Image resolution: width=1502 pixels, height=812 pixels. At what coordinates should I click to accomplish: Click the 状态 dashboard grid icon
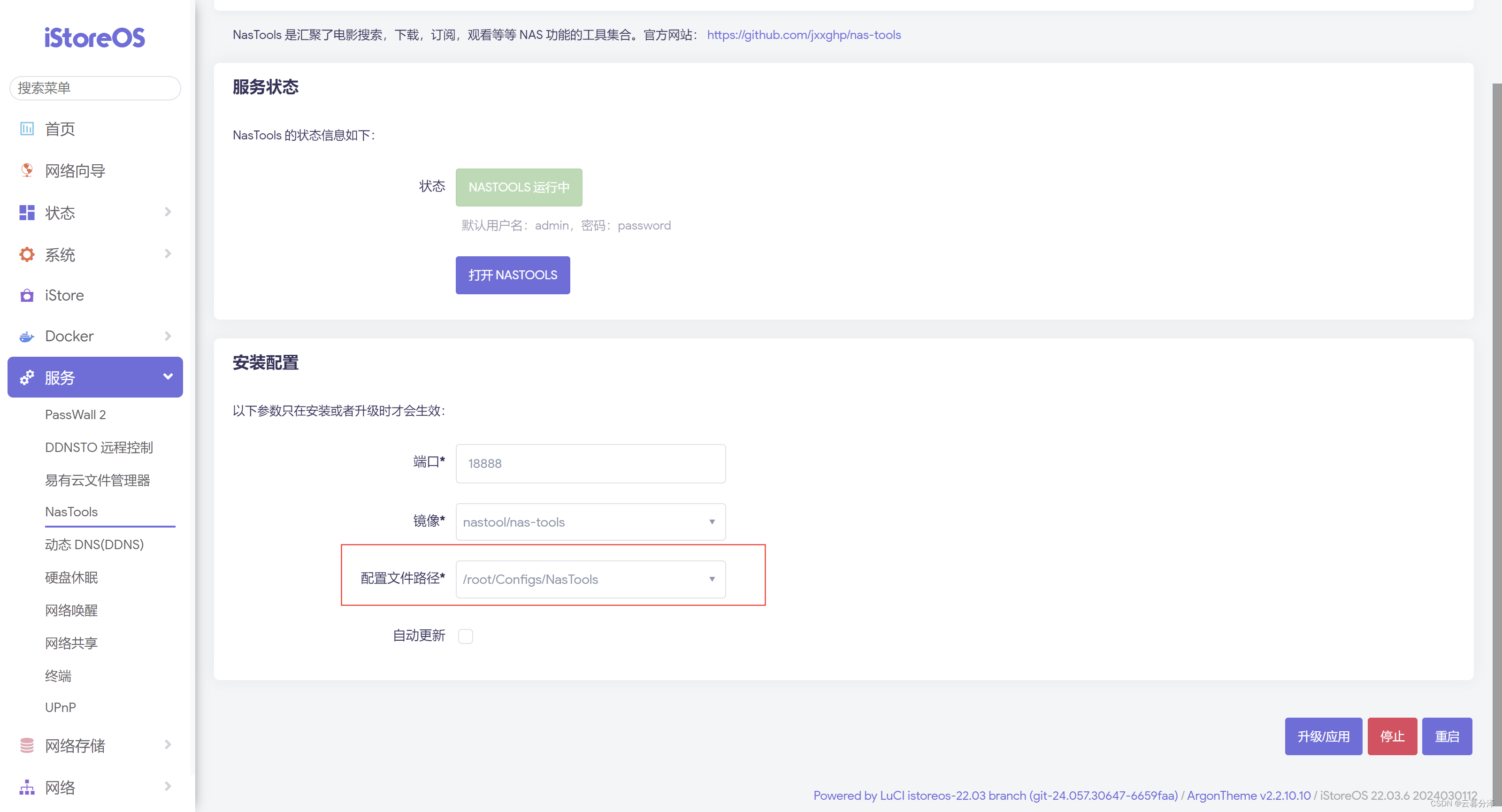click(x=27, y=212)
